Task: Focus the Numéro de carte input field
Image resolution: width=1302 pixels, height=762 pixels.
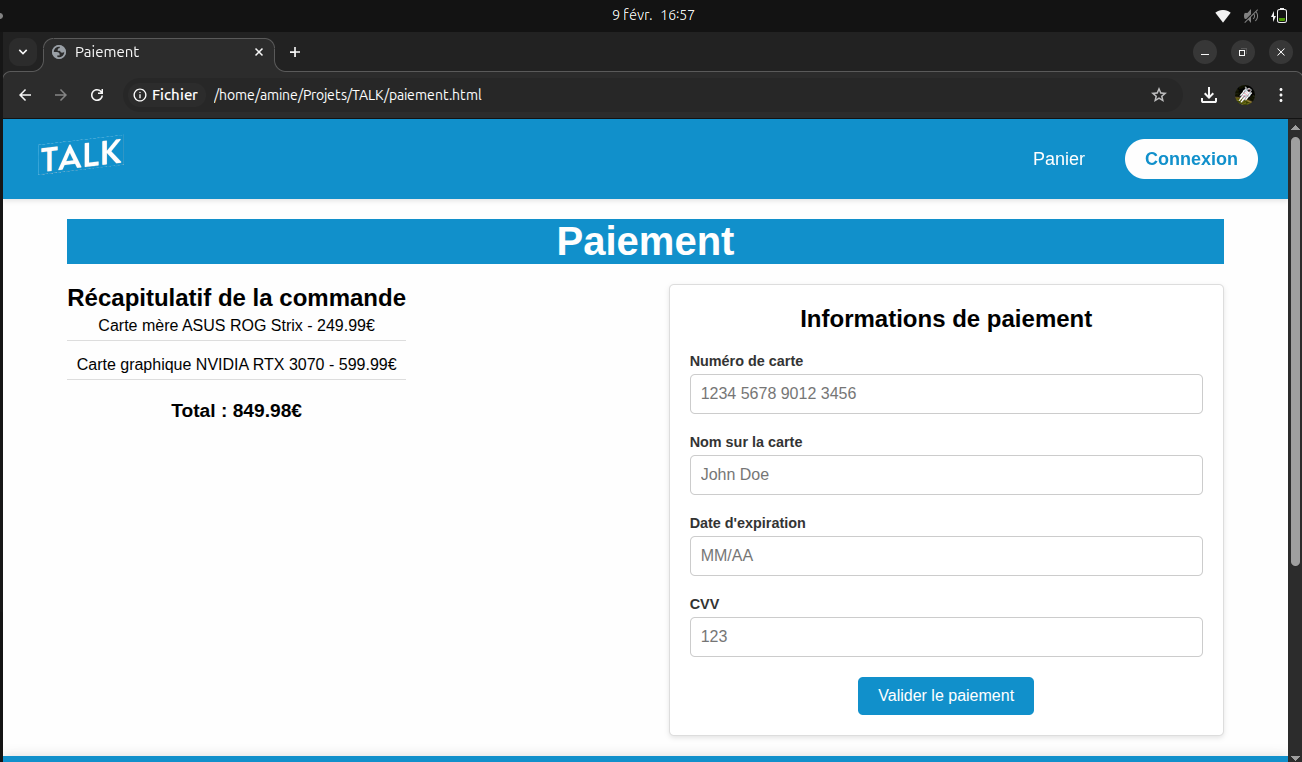Action: point(945,393)
